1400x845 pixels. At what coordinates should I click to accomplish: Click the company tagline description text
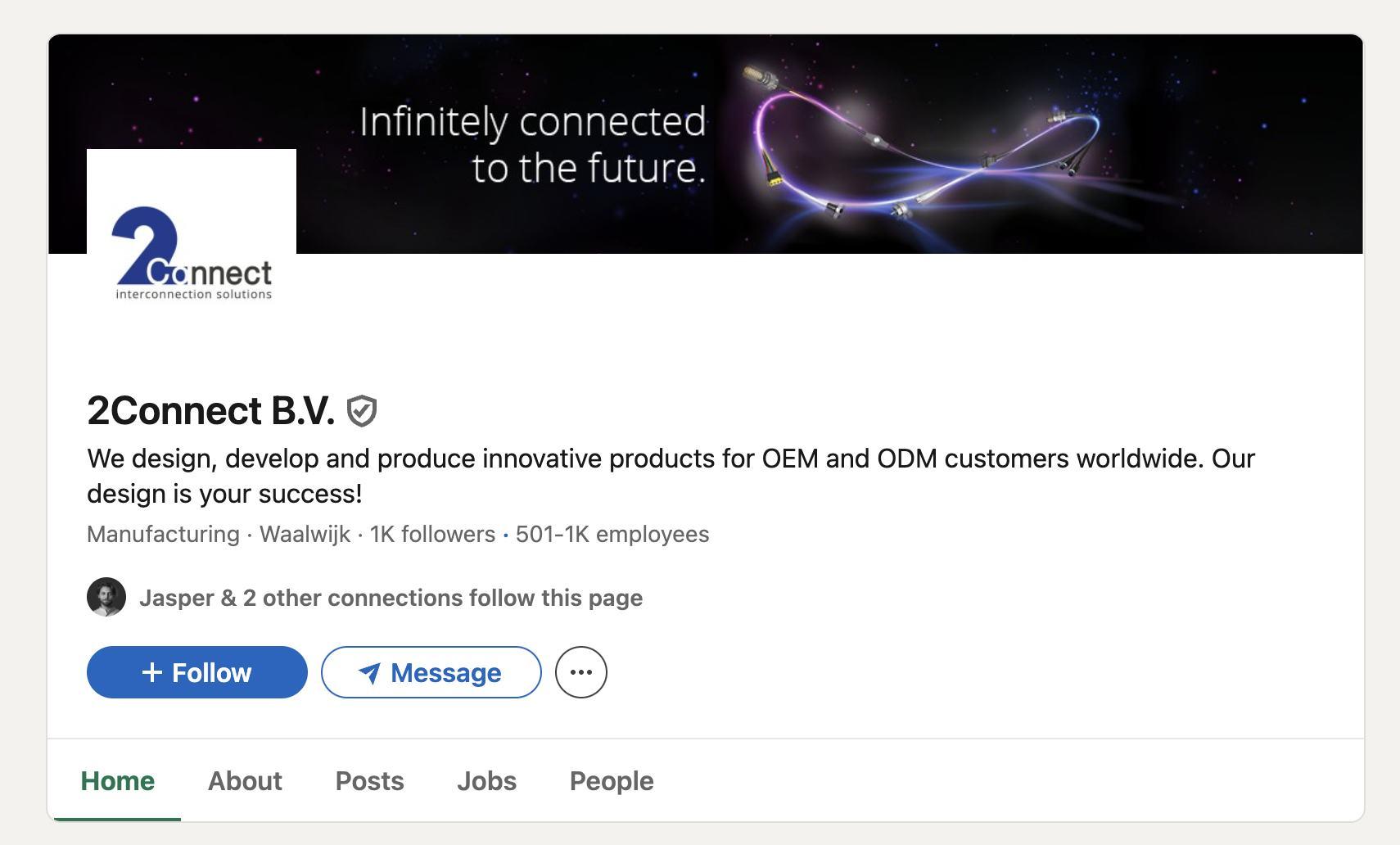670,476
